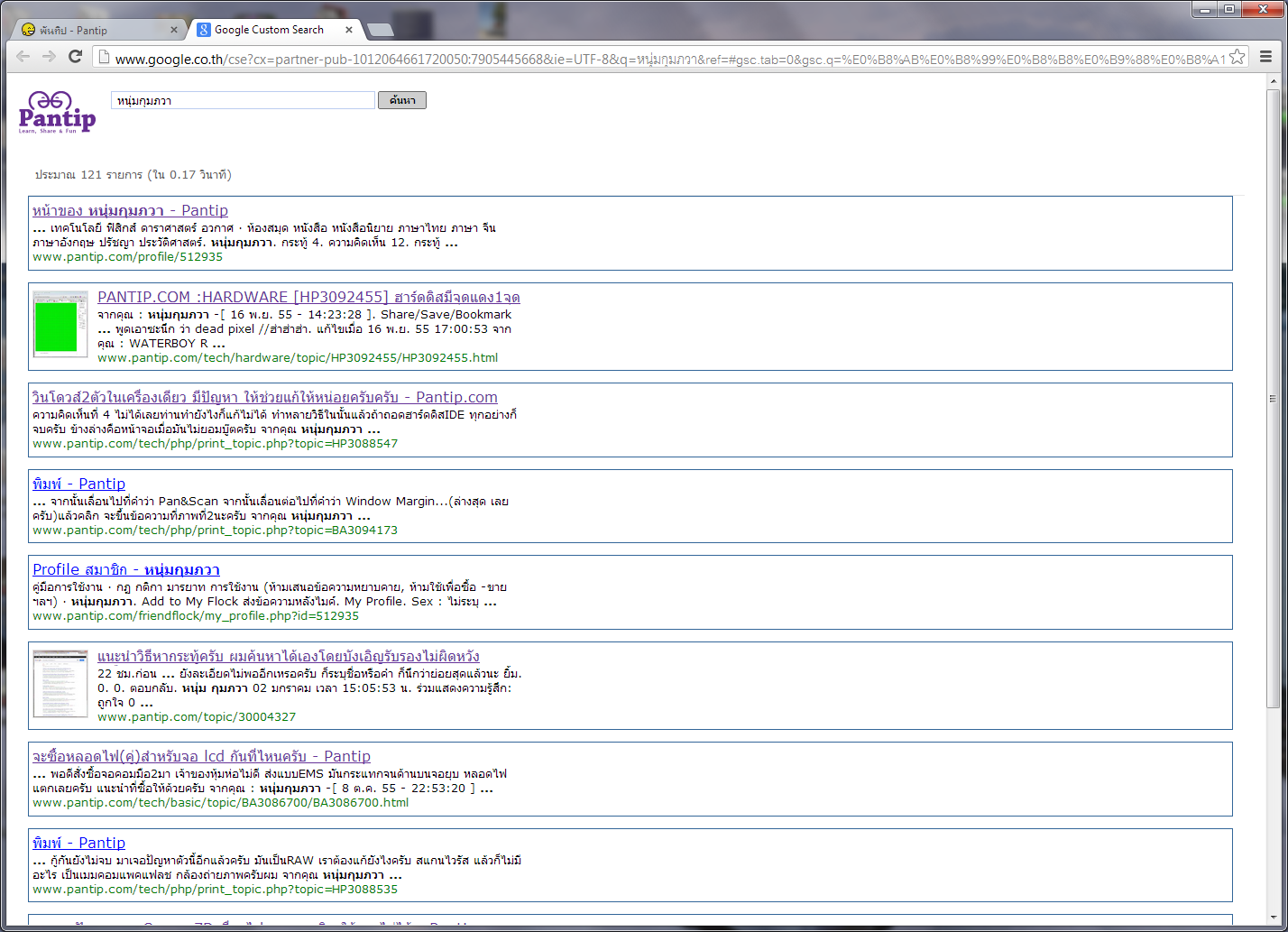Select the Google Custom Search tab
The height and width of the screenshot is (932, 1288).
(275, 30)
